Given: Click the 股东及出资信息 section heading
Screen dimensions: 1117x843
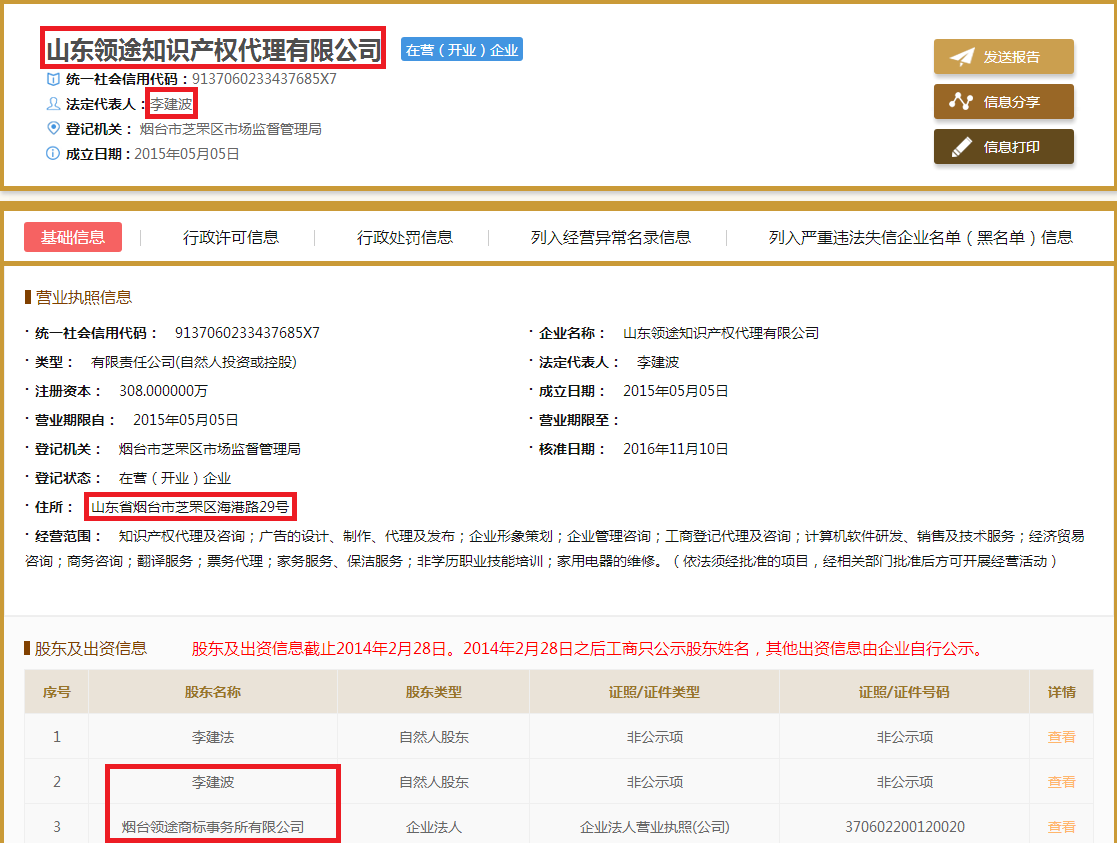Looking at the screenshot, I should (x=91, y=648).
